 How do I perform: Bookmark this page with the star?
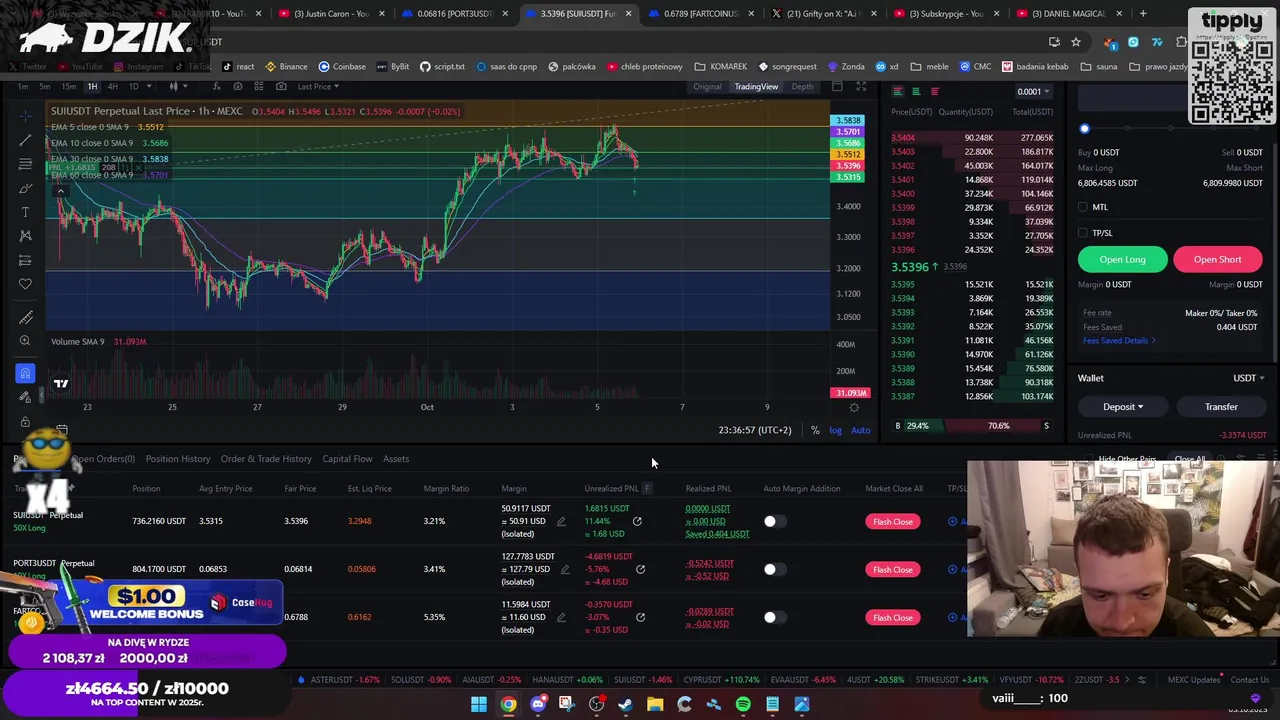click(x=1076, y=42)
